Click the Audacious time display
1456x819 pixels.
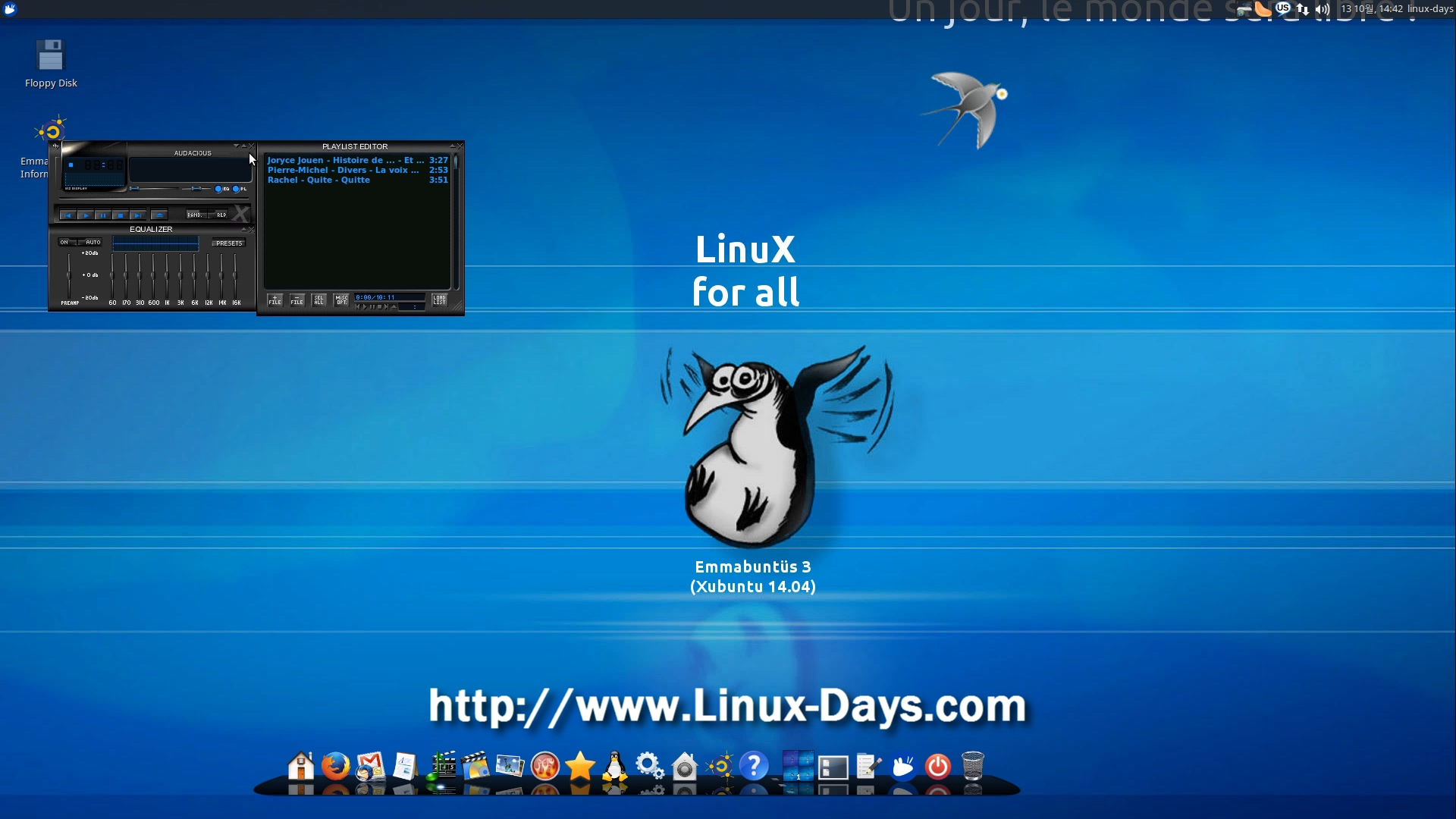point(104,165)
